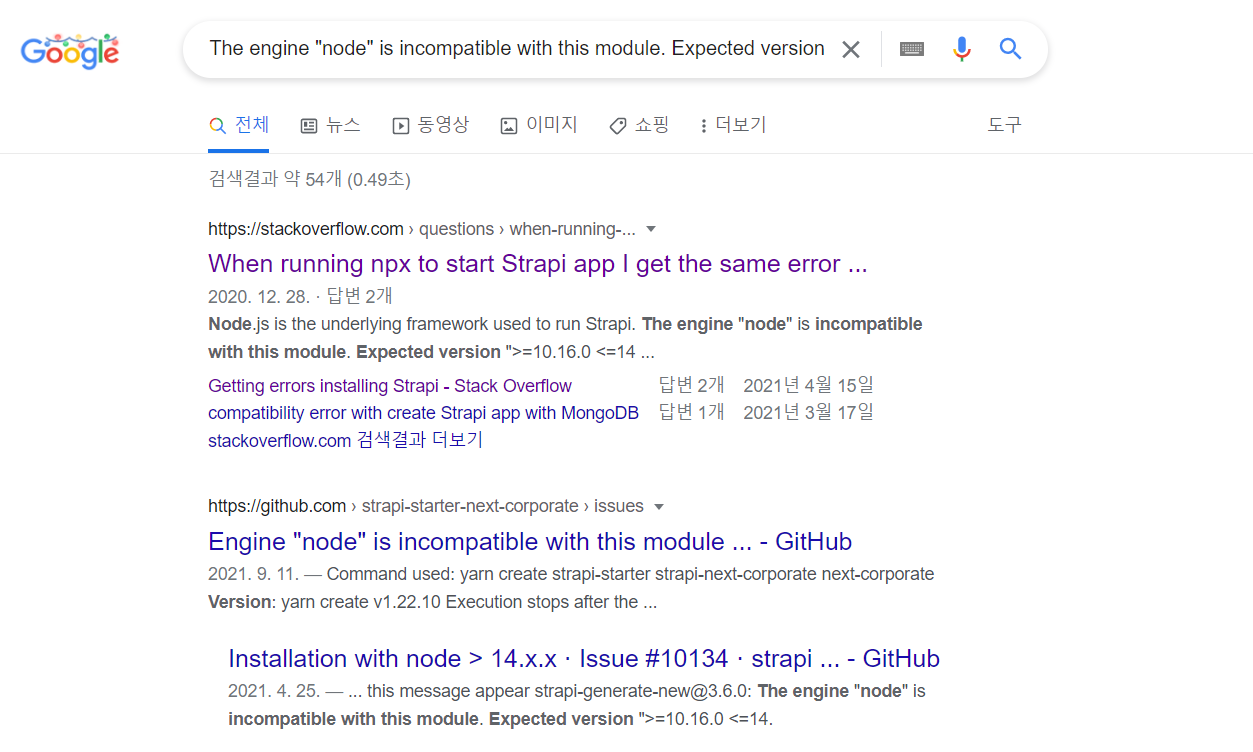Screen dimensions: 1253x752
Task: Click the '2021. 4. 25.' snippet date
Action: [275, 692]
